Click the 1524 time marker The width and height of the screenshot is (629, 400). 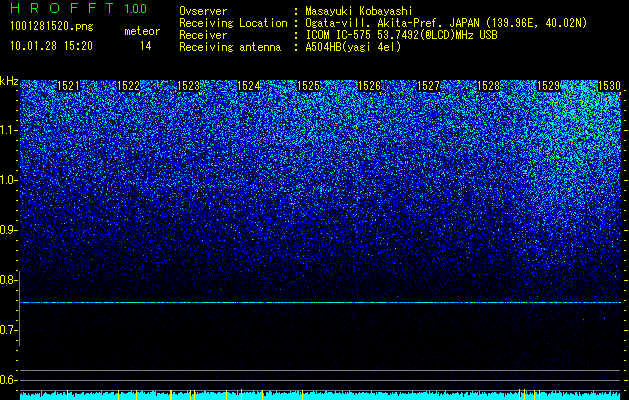tap(248, 86)
